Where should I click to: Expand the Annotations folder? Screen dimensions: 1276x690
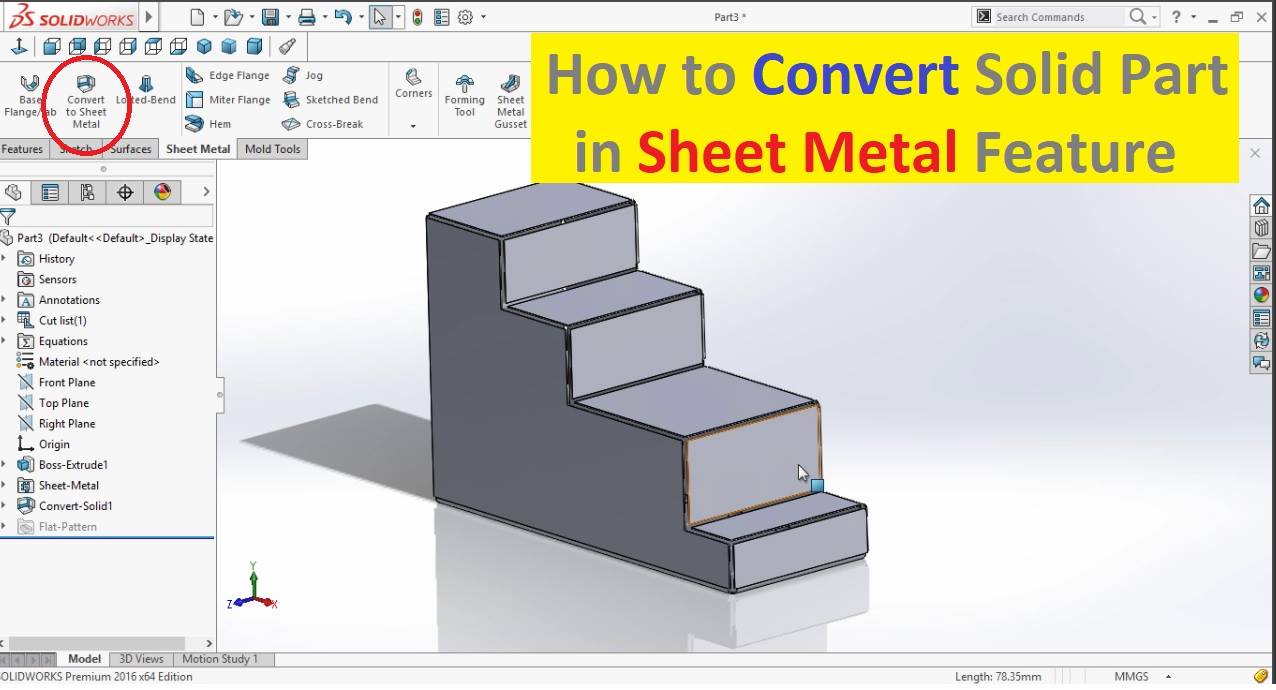coord(4,300)
